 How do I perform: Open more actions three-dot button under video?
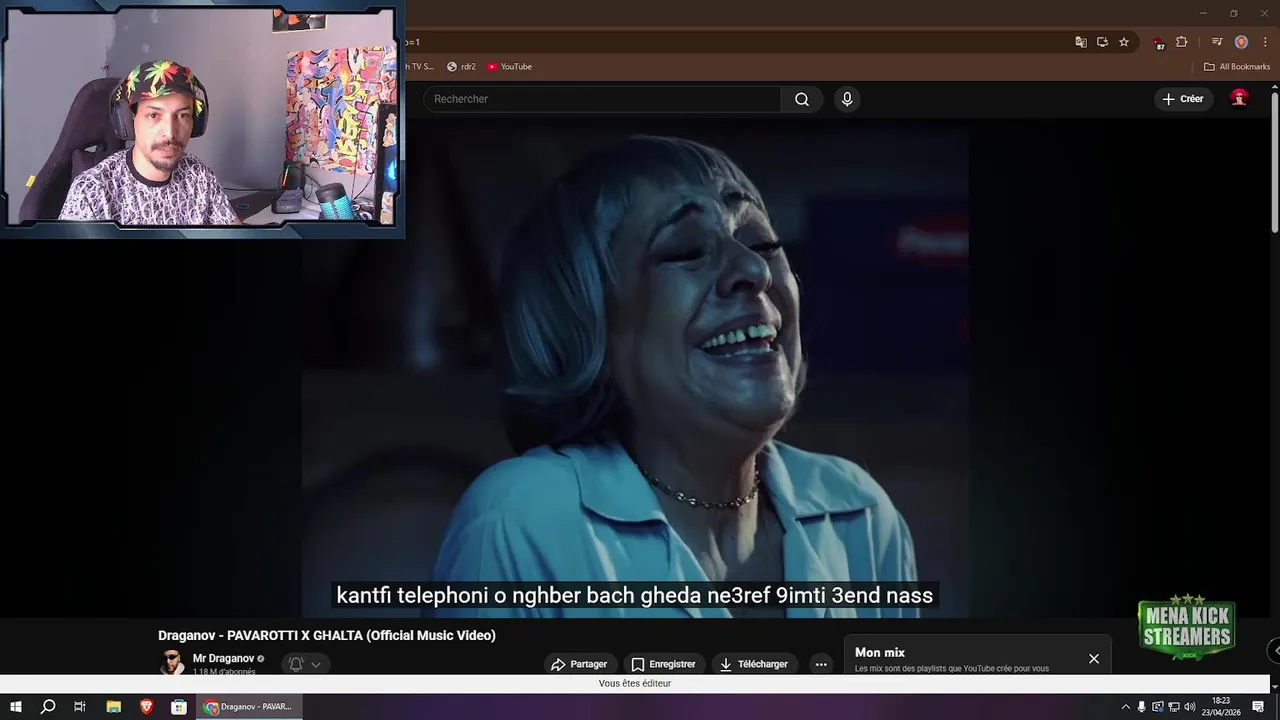821,664
